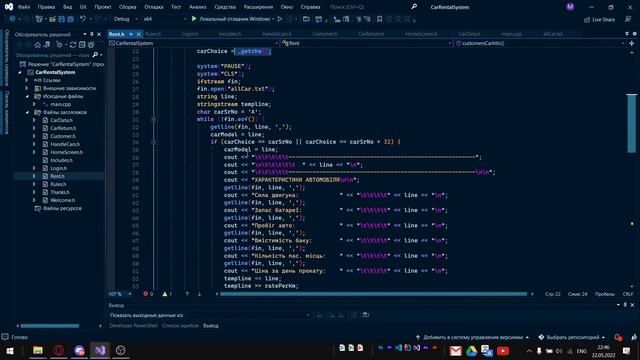640x360 pixels.
Task: Click the Bookmark toolbar icon
Action: [379, 19]
